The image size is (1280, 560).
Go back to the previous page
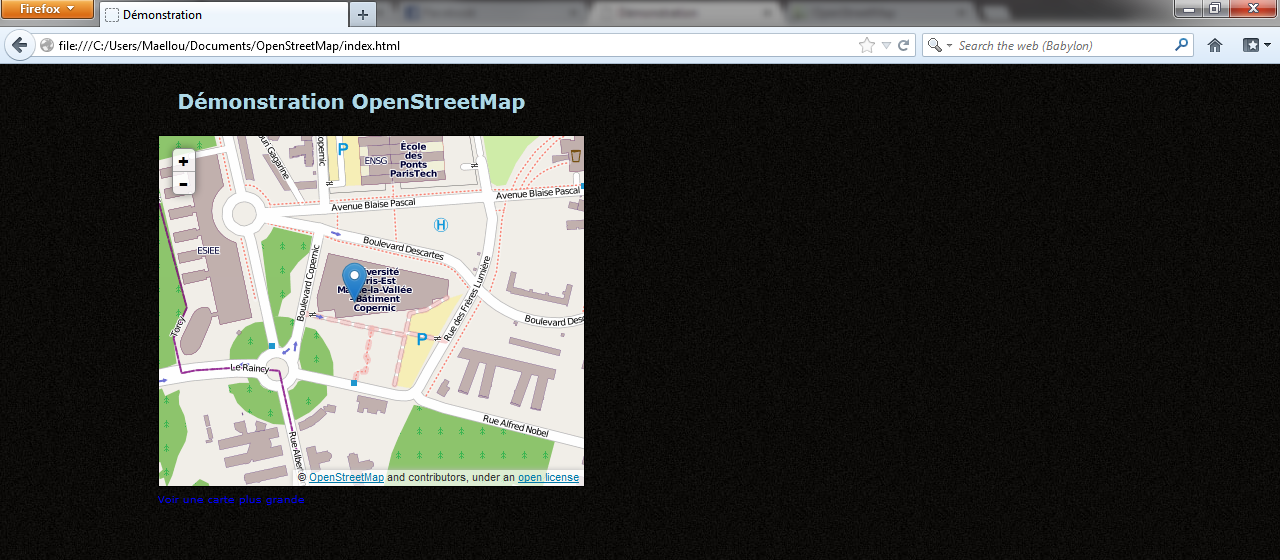(19, 45)
